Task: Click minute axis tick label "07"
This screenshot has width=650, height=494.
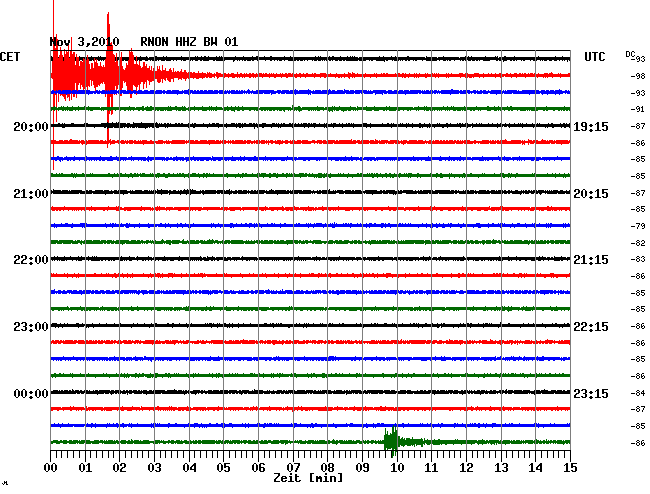Action: coord(293,468)
